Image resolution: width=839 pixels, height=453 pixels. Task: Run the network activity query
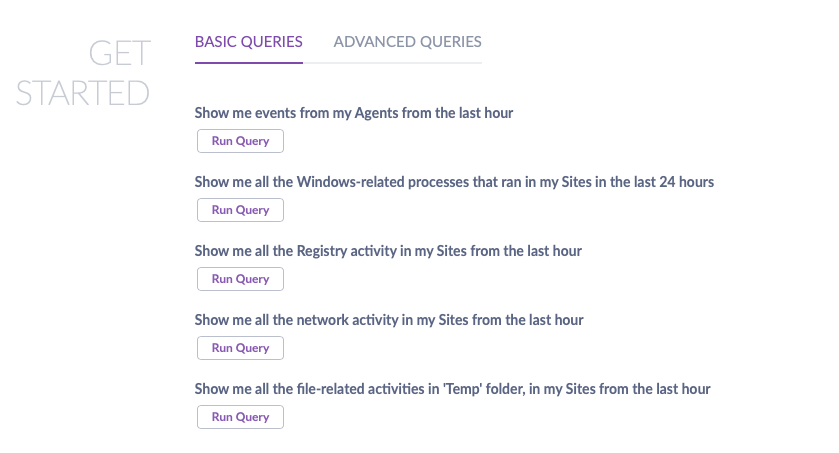pyautogui.click(x=240, y=348)
